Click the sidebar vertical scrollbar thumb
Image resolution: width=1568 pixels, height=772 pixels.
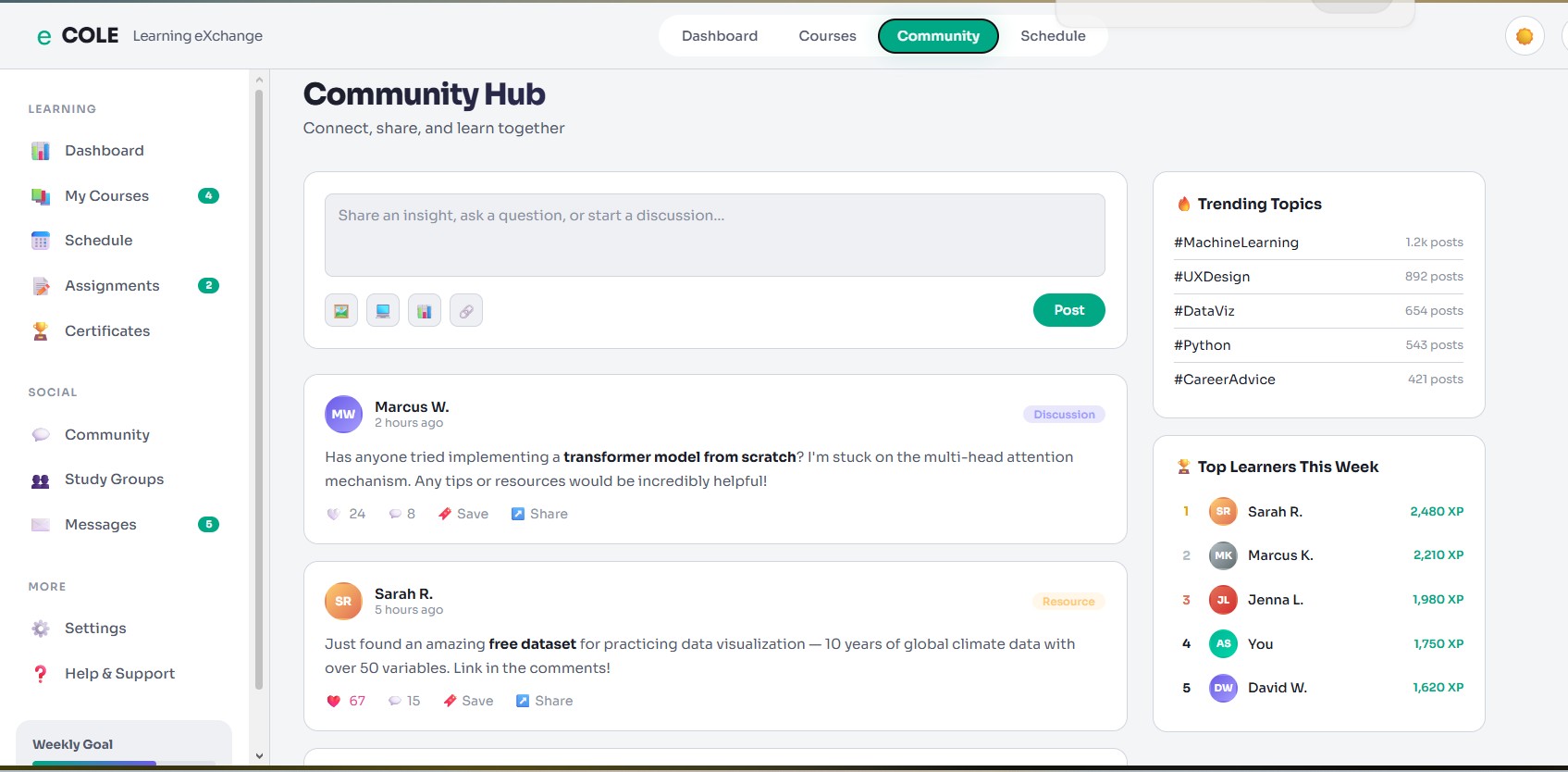click(259, 389)
